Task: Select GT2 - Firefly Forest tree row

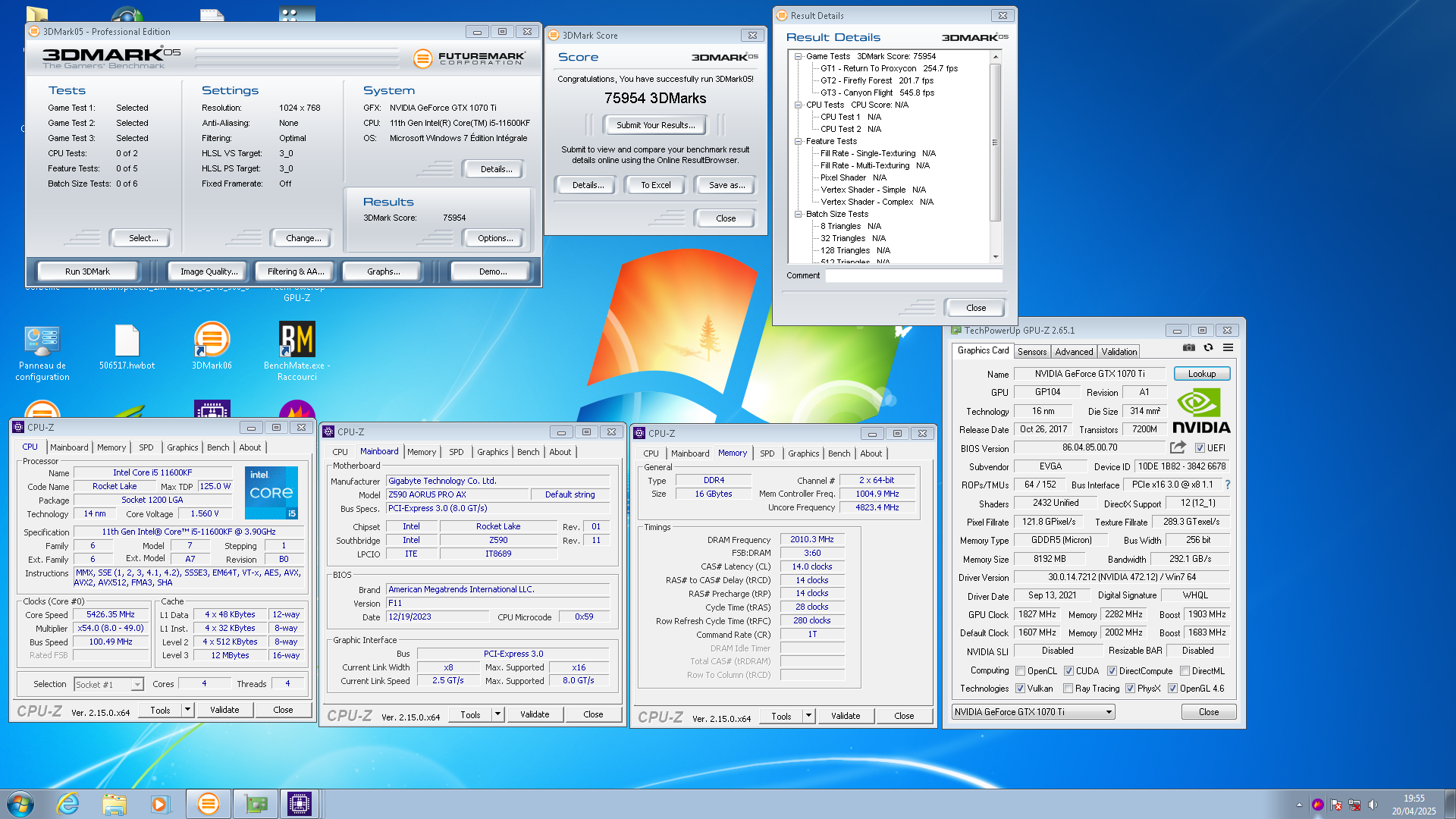Action: (877, 80)
